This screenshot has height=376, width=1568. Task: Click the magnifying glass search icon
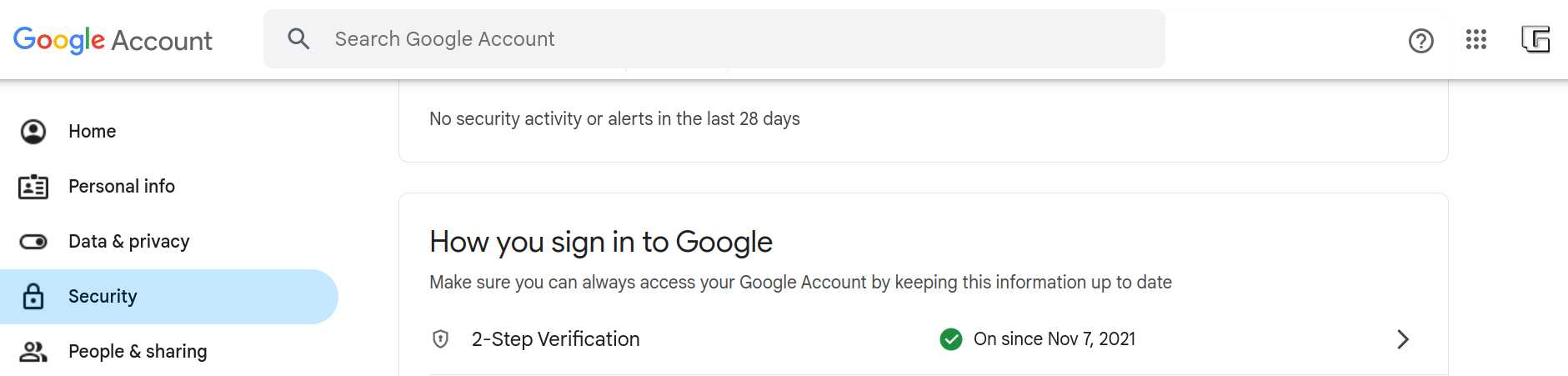click(298, 38)
